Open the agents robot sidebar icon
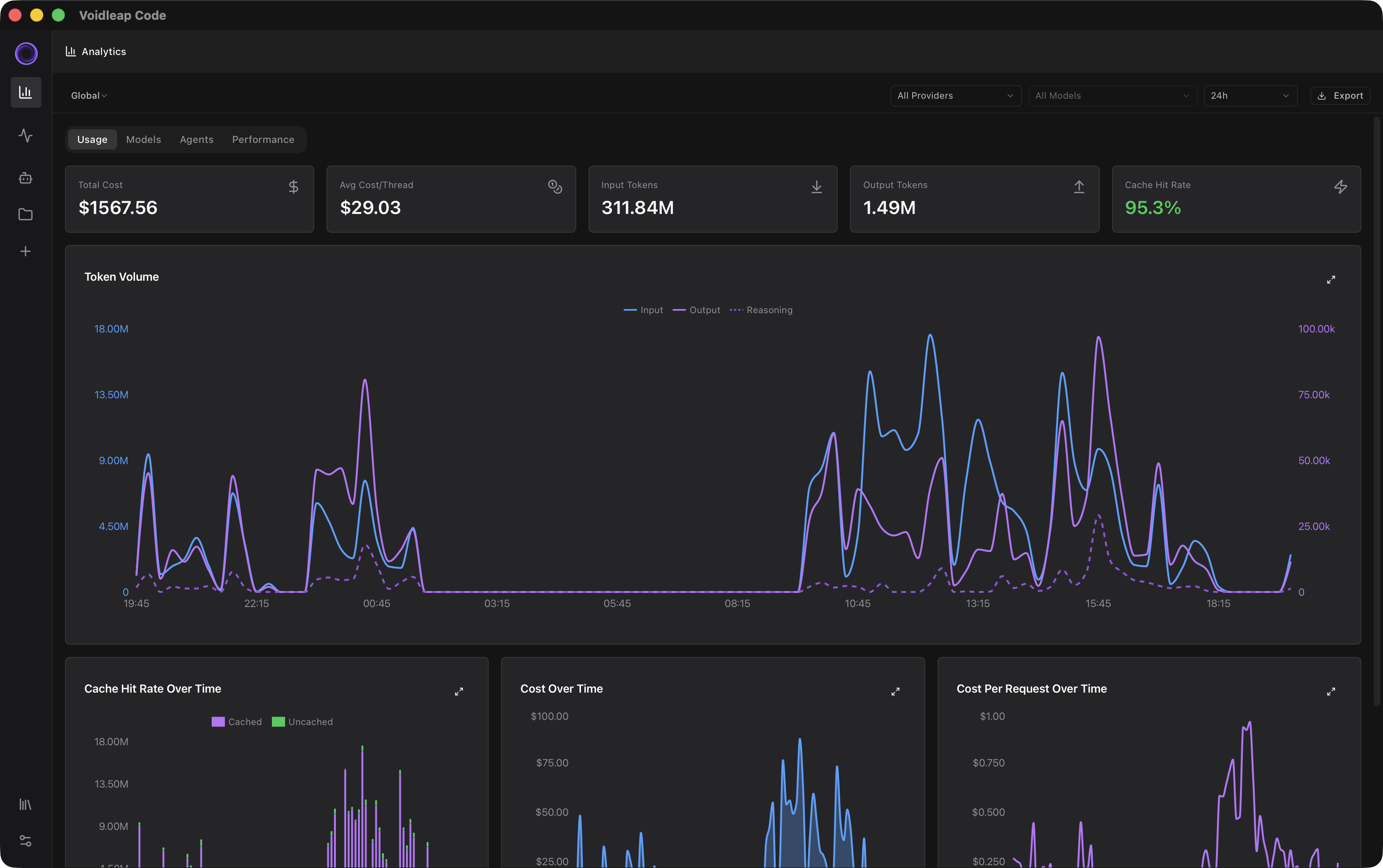The height and width of the screenshot is (868, 1383). click(x=25, y=178)
